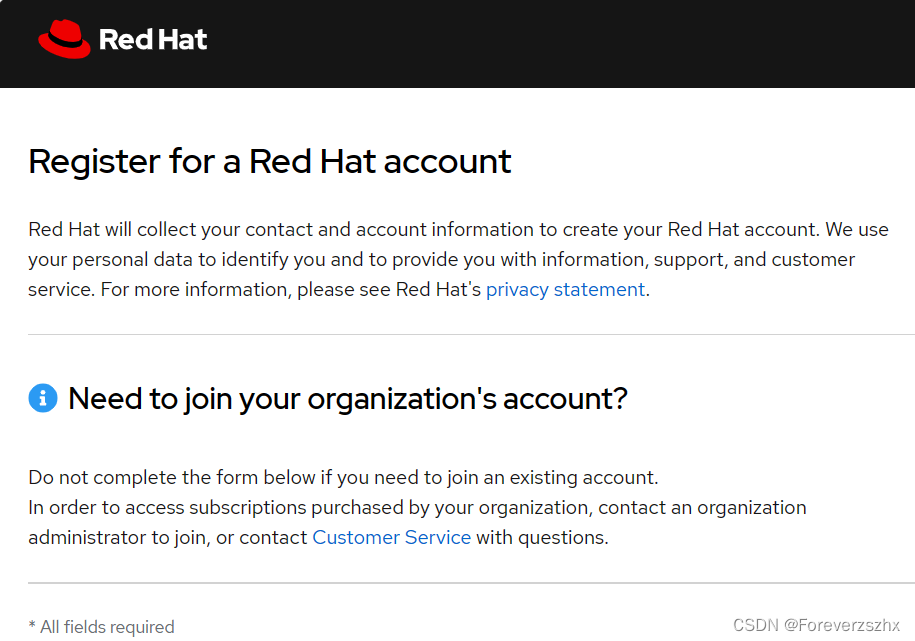
Task: Click the All fields required notice
Action: click(101, 627)
